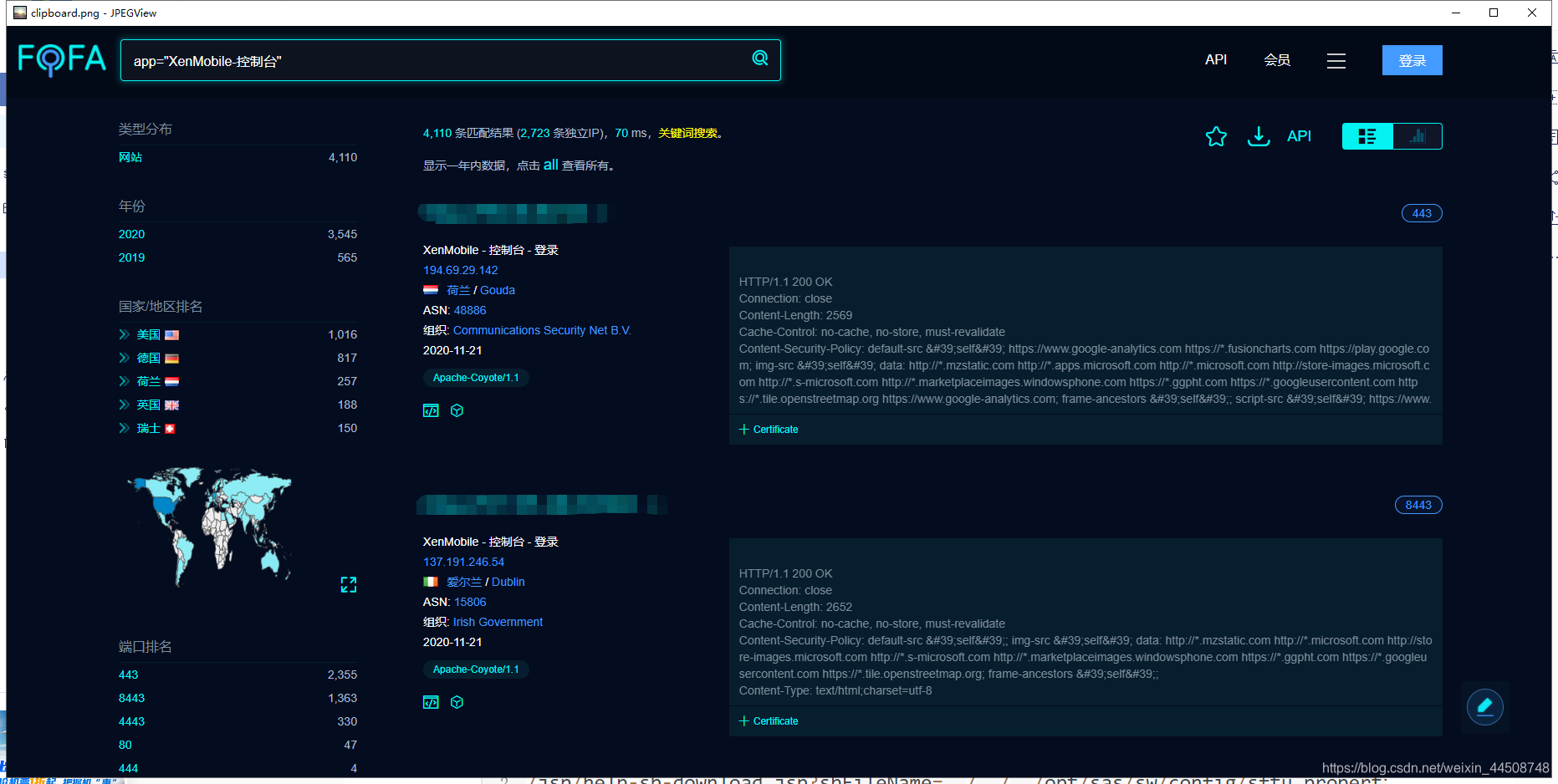The height and width of the screenshot is (784, 1558).
Task: Click the 登录 login button
Action: click(x=1412, y=60)
